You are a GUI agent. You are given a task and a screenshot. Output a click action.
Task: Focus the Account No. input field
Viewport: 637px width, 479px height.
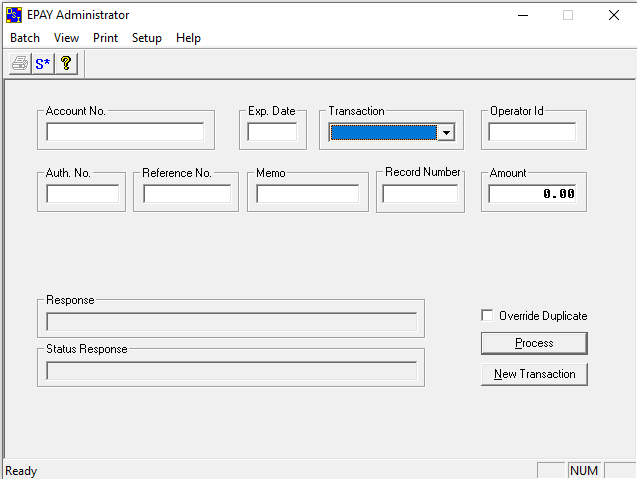click(125, 132)
